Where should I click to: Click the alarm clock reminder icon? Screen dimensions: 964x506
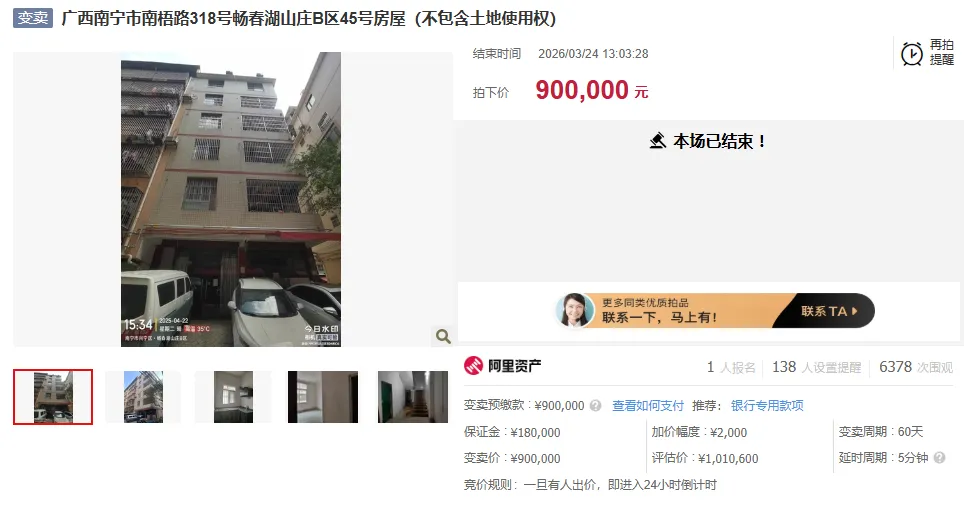tap(912, 54)
